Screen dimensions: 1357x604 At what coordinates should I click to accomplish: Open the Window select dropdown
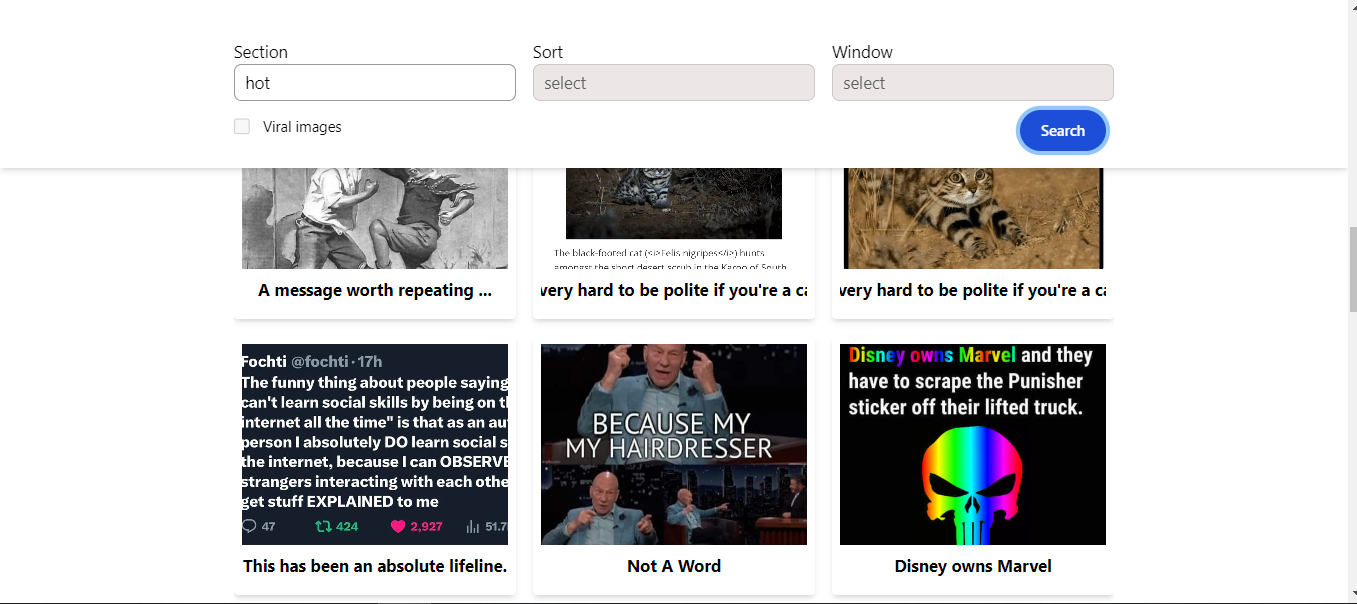pyautogui.click(x=973, y=83)
